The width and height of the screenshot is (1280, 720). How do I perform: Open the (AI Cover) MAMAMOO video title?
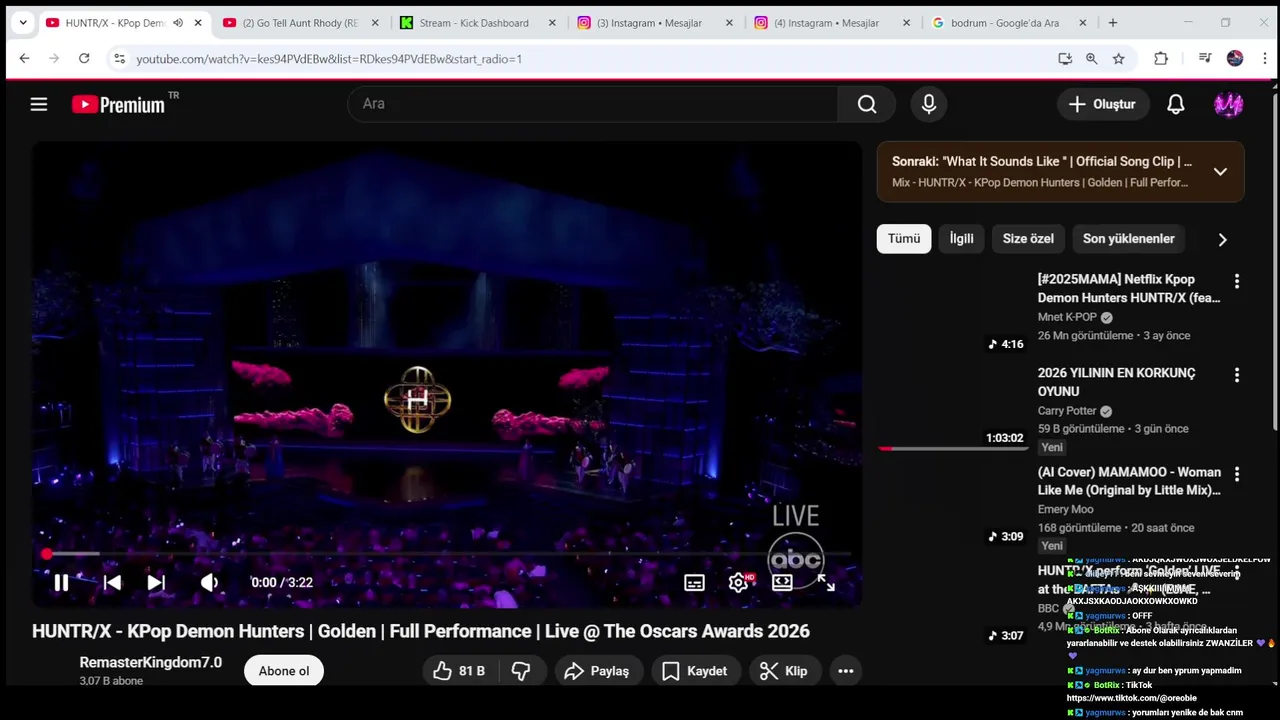(1129, 481)
